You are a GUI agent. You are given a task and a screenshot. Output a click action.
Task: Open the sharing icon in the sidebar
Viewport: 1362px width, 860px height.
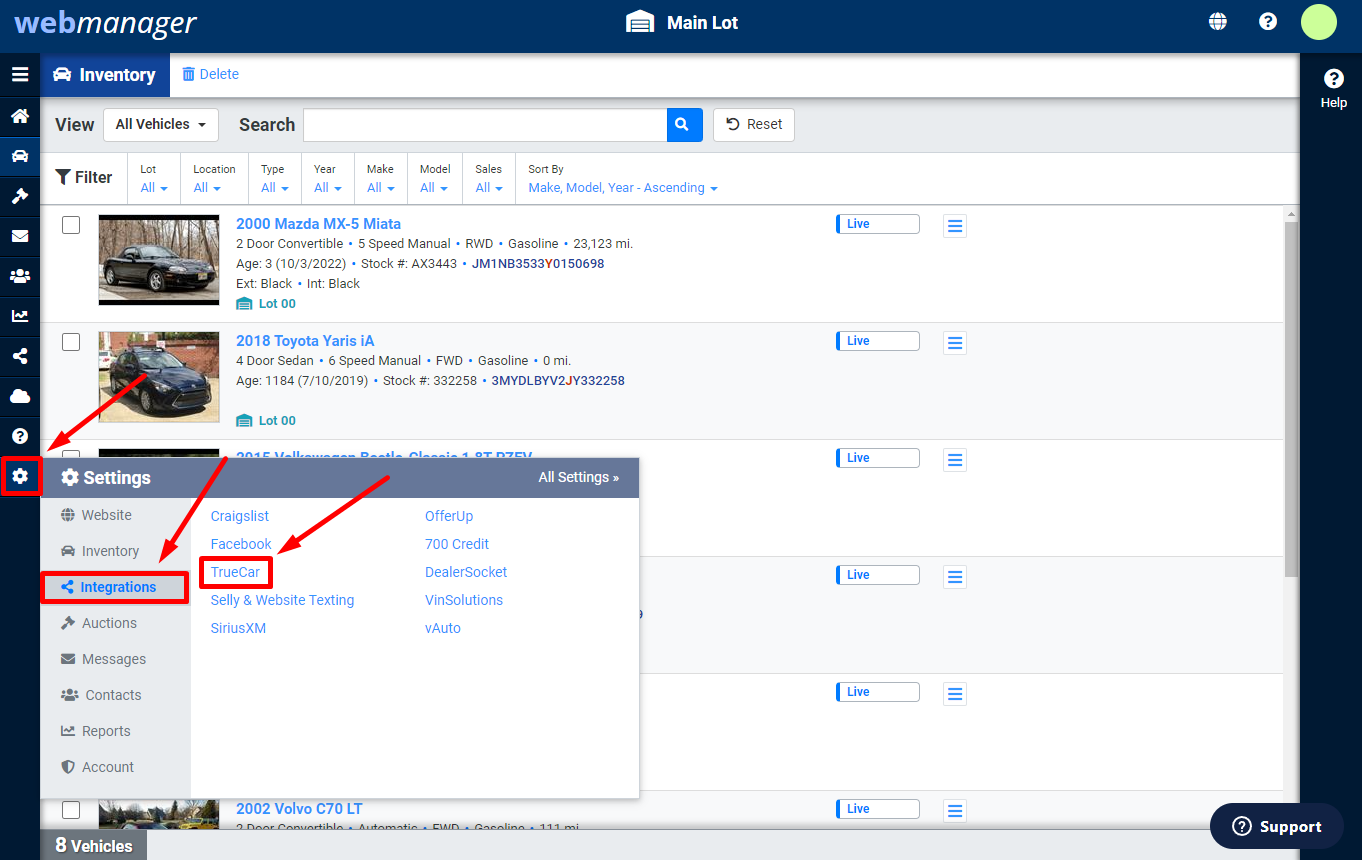pyautogui.click(x=20, y=356)
